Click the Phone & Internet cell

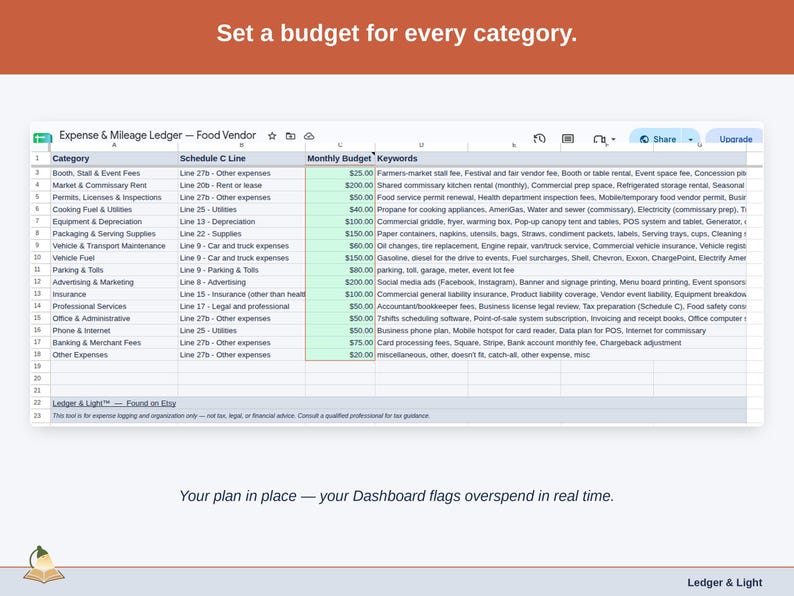click(114, 331)
